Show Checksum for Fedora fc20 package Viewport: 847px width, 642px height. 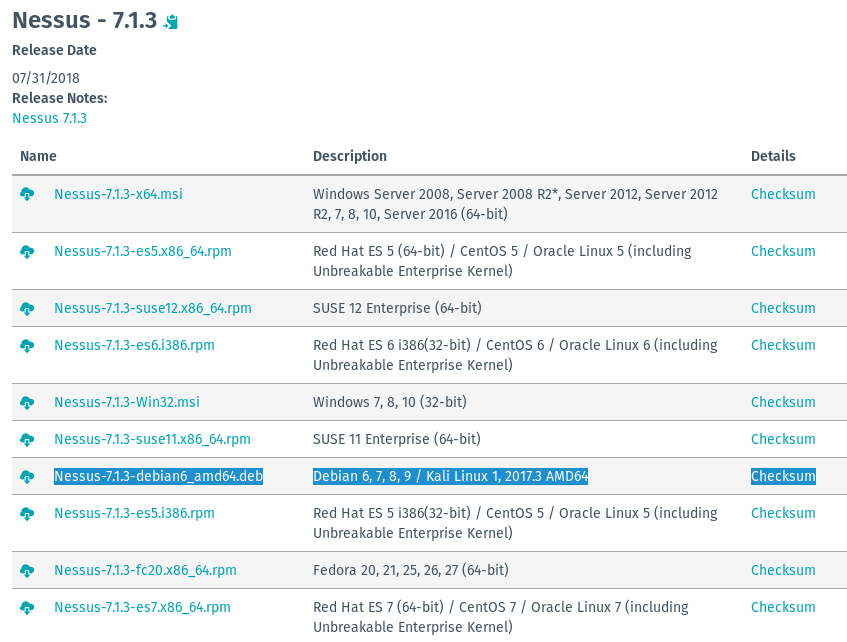[783, 570]
